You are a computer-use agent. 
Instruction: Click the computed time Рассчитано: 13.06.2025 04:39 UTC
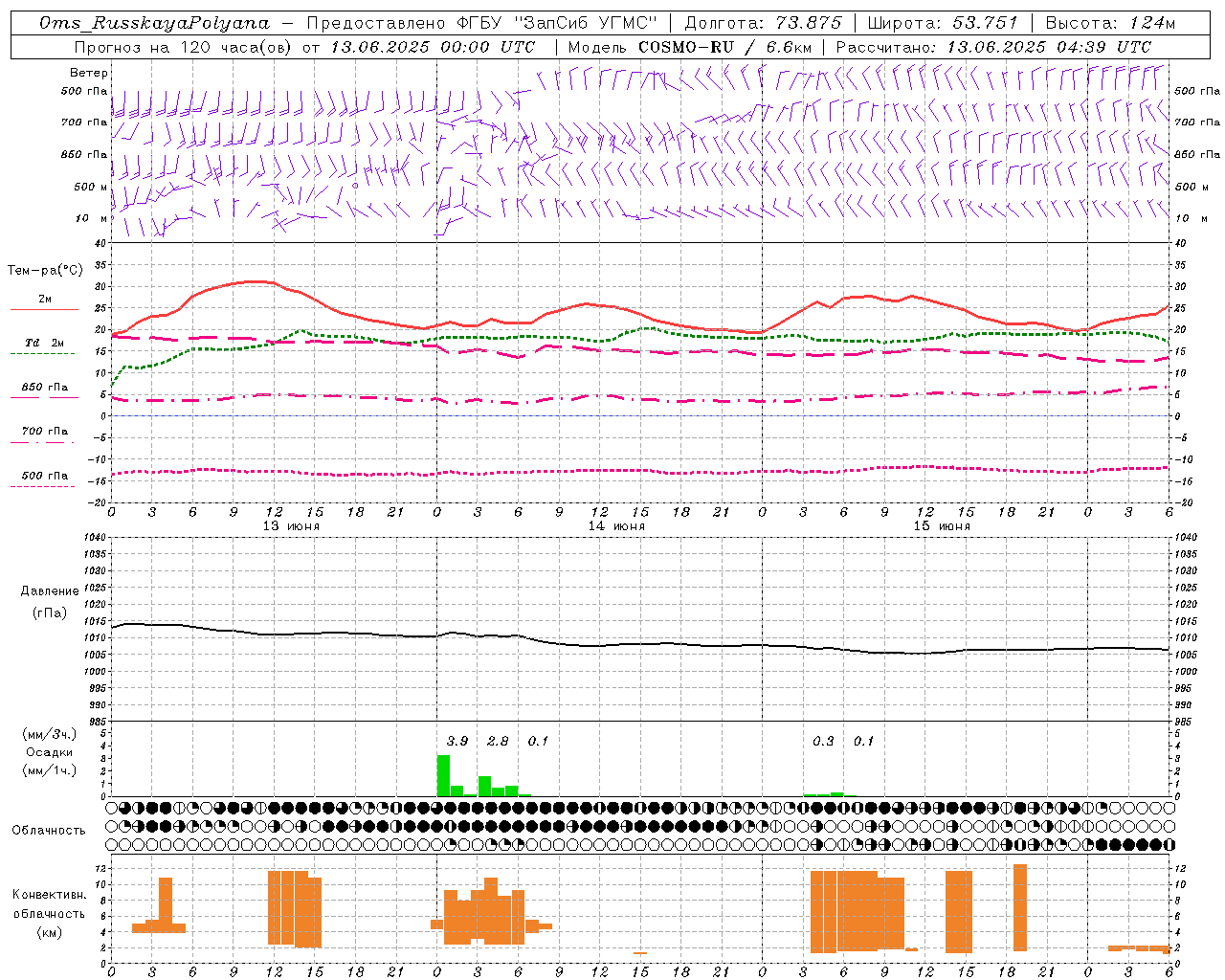993,47
